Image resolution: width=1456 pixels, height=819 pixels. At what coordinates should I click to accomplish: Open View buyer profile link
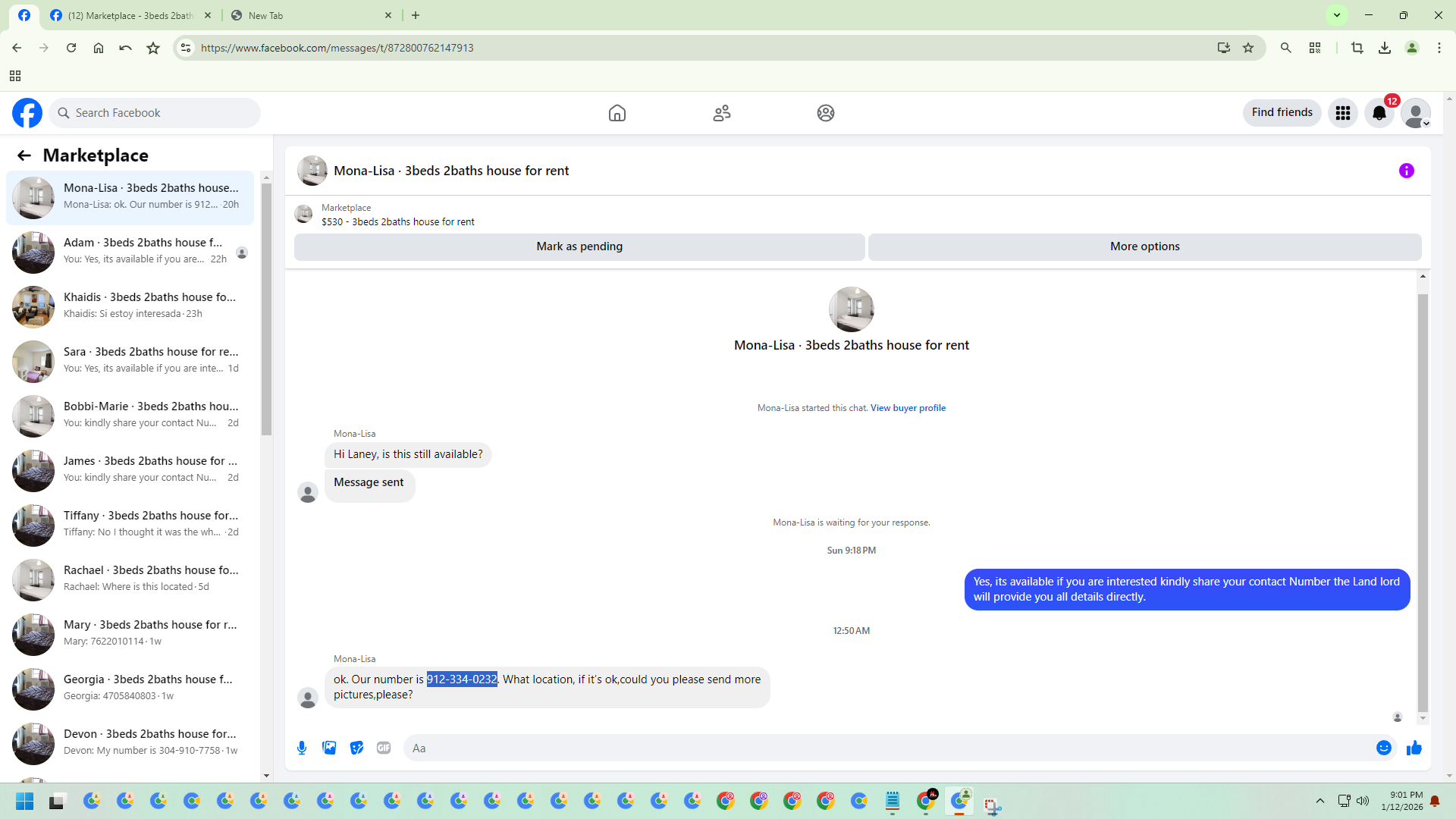tap(908, 408)
